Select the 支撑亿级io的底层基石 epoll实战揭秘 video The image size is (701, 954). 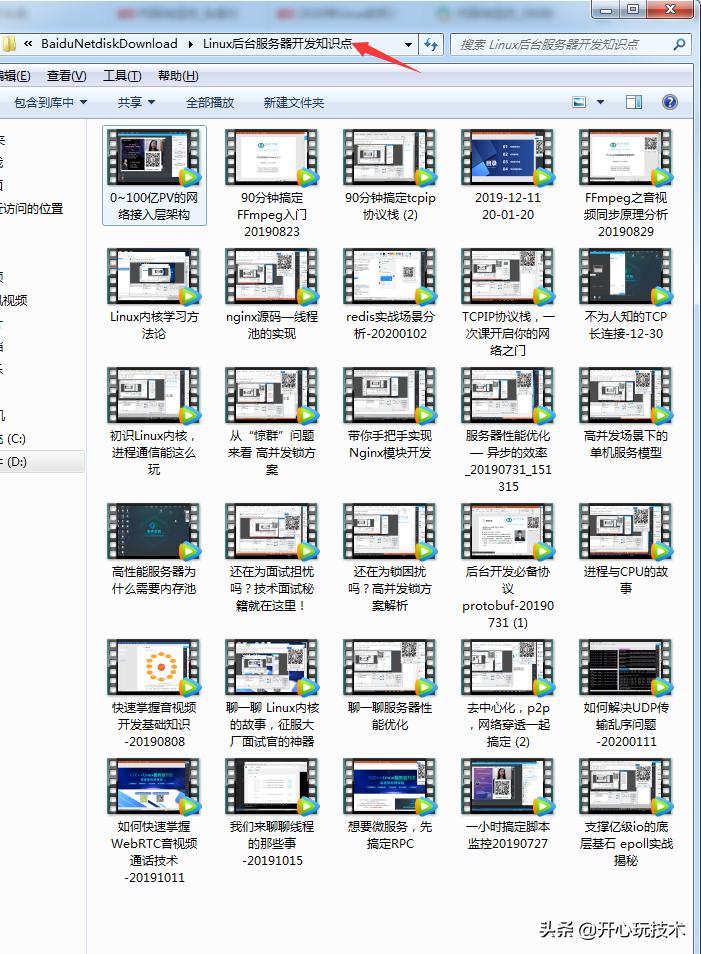coord(626,813)
